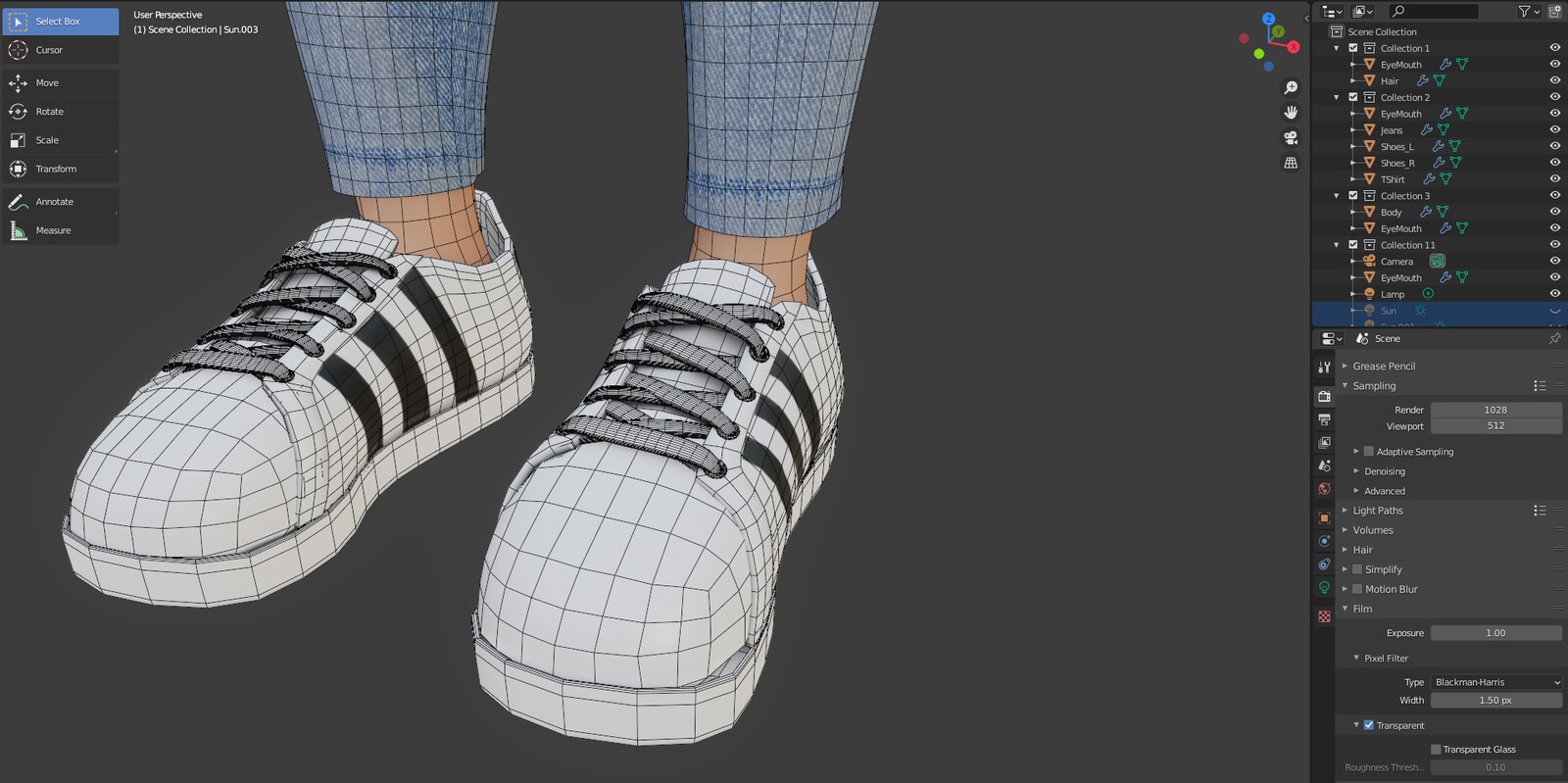Open the Object Data light properties tab
Screen dimensions: 1568x783
click(1324, 588)
